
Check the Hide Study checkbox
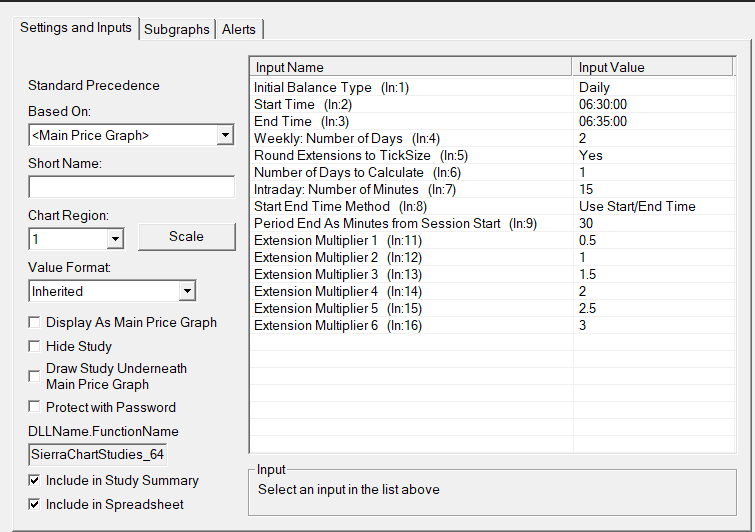tap(36, 346)
